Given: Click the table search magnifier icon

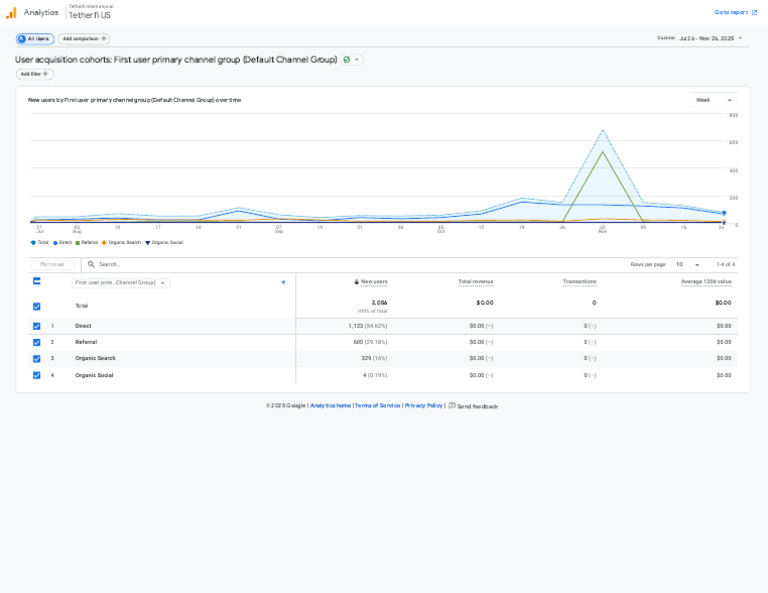Looking at the screenshot, I should tap(91, 264).
